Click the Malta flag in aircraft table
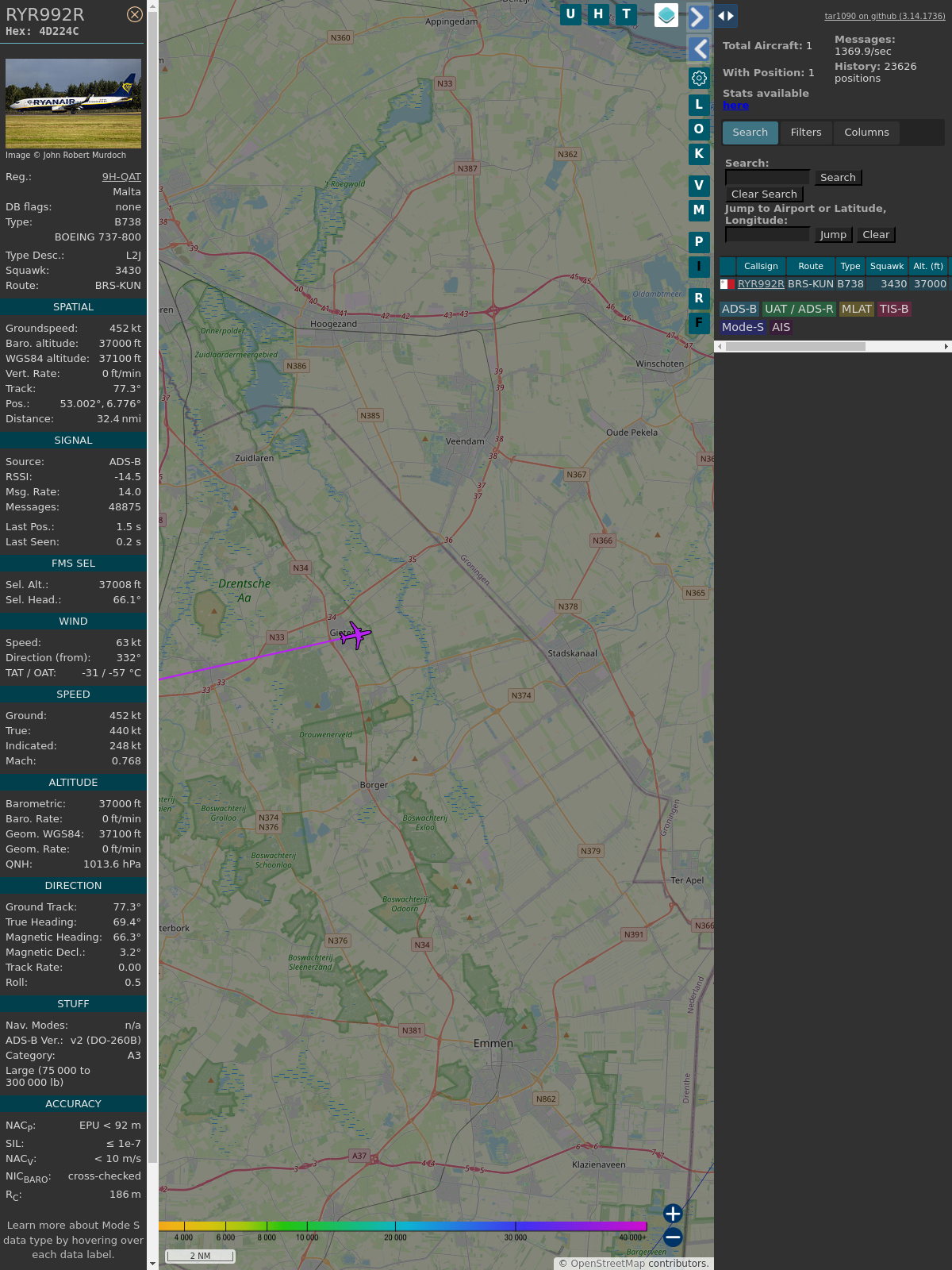This screenshot has height=1270, width=952. click(727, 284)
